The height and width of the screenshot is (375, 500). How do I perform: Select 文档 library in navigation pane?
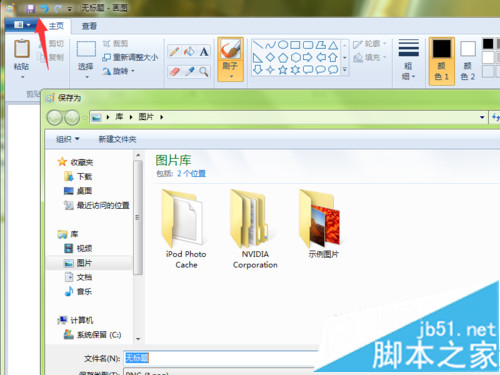[x=78, y=277]
